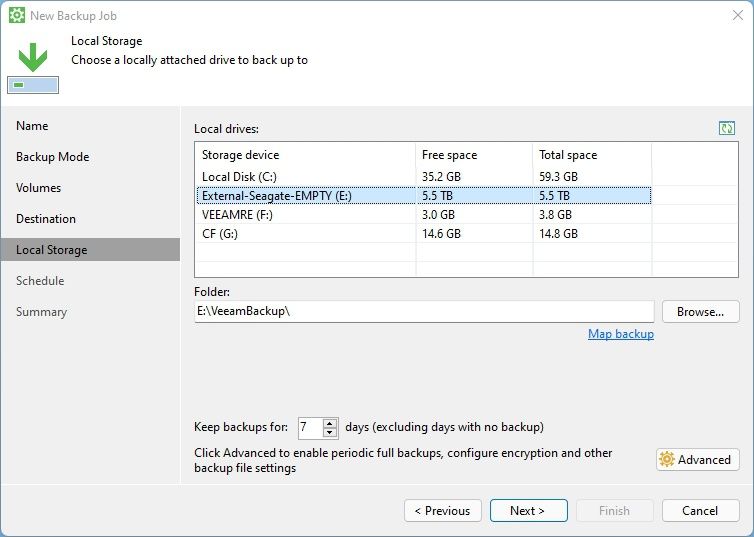Click the 14.8 GB total space cell
This screenshot has width=754, height=537.
point(558,234)
